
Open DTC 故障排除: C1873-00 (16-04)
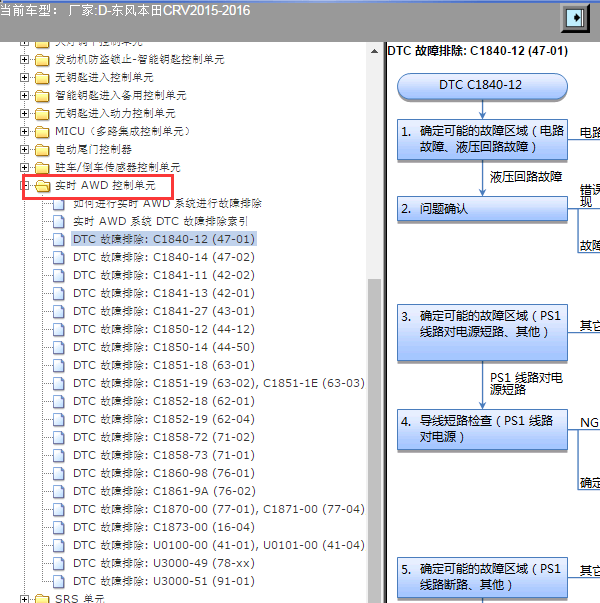pyautogui.click(x=164, y=527)
